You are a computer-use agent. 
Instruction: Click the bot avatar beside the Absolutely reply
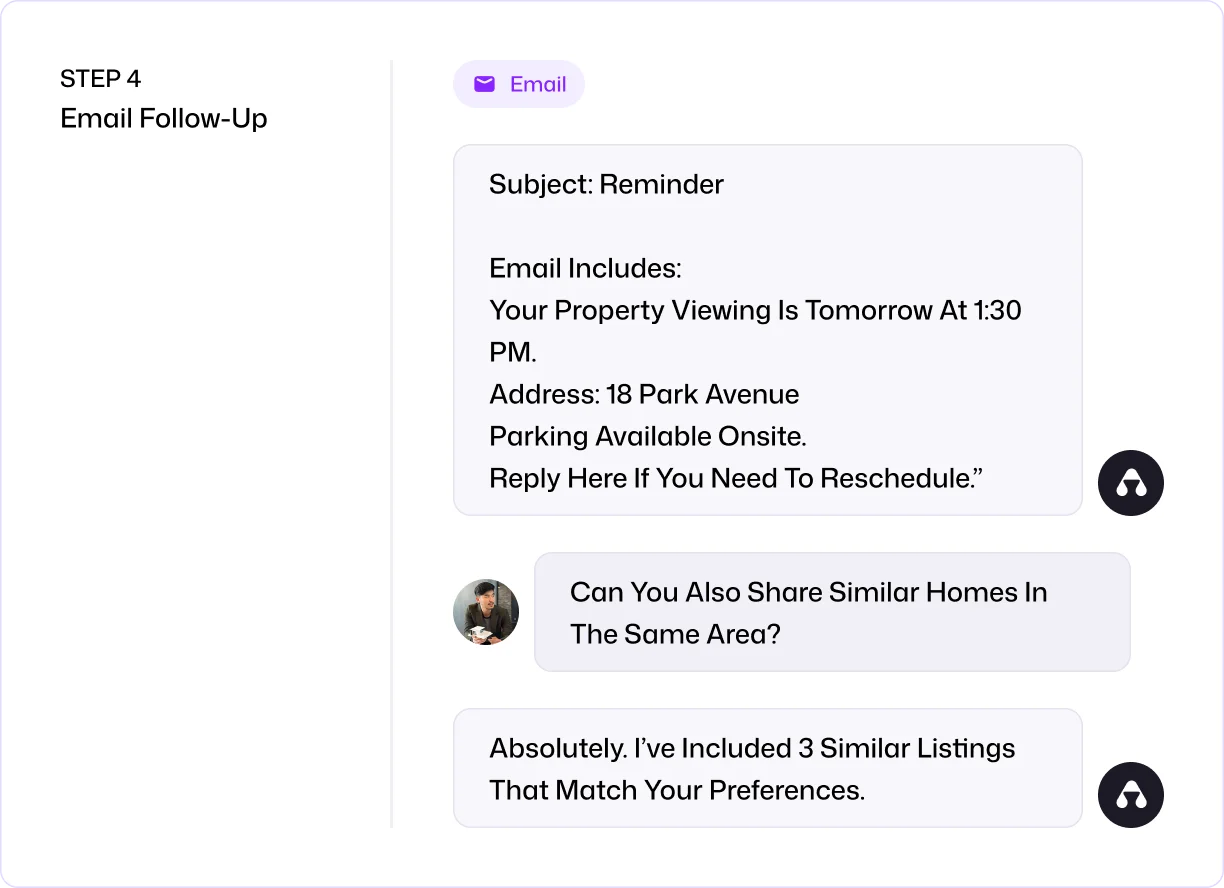click(x=1130, y=795)
